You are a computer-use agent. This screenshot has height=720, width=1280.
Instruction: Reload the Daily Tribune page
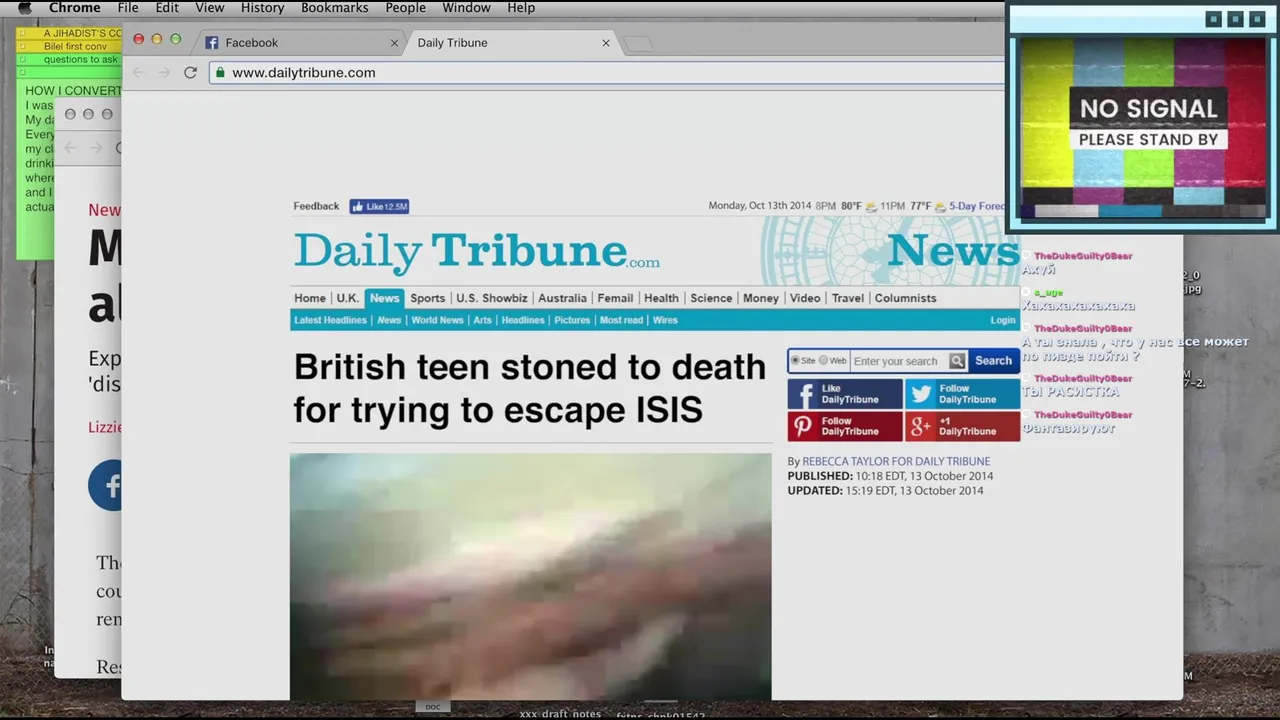tap(190, 73)
